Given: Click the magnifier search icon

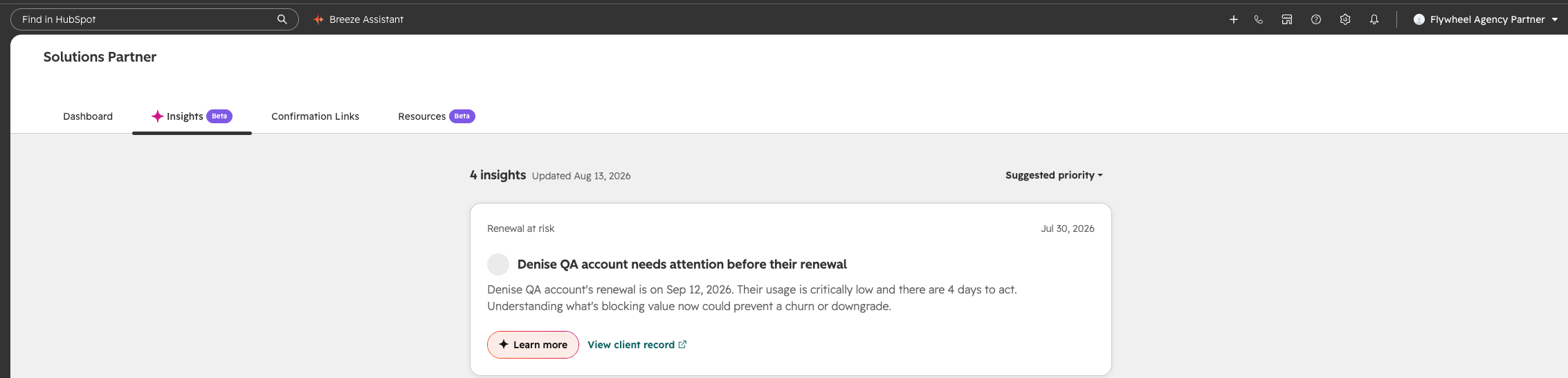Looking at the screenshot, I should tap(282, 19).
